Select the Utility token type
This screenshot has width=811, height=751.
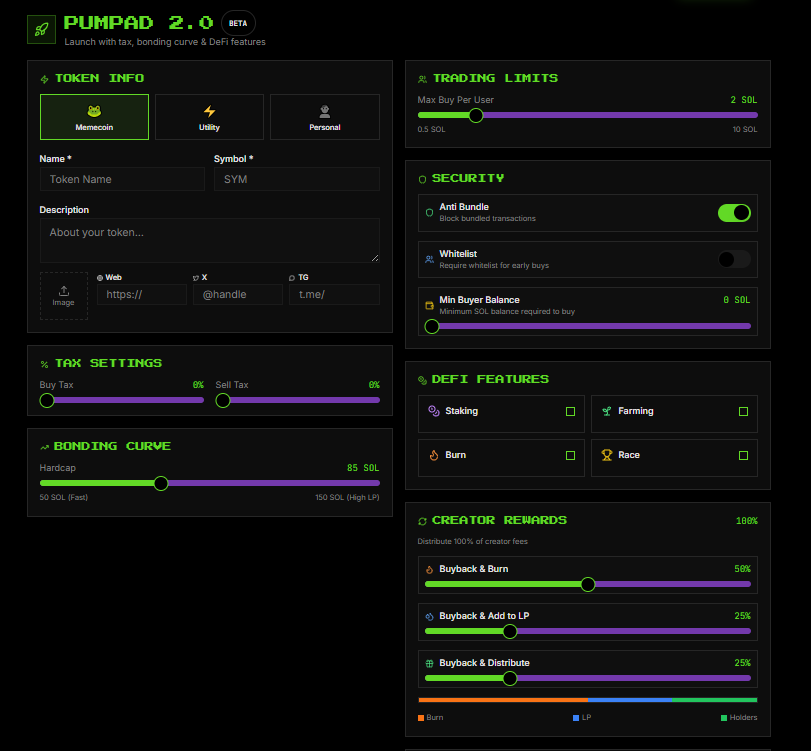(209, 117)
